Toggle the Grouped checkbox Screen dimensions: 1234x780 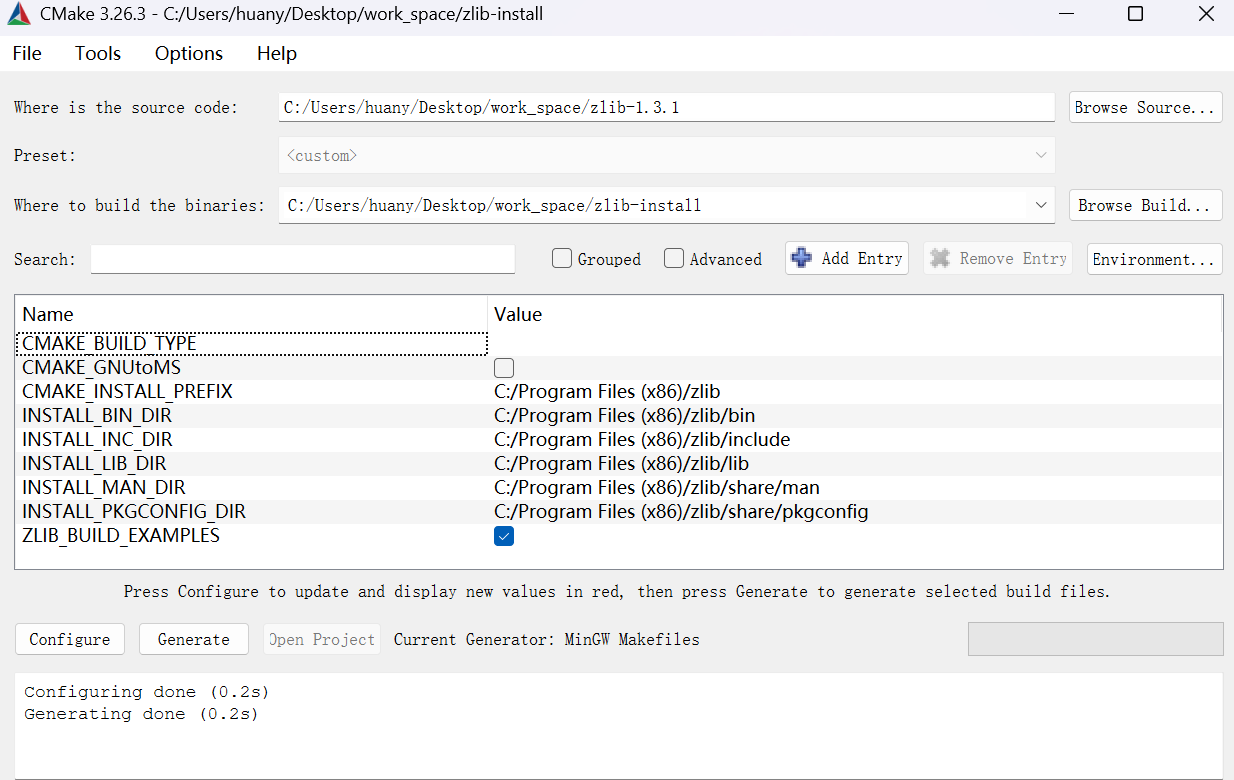point(562,259)
